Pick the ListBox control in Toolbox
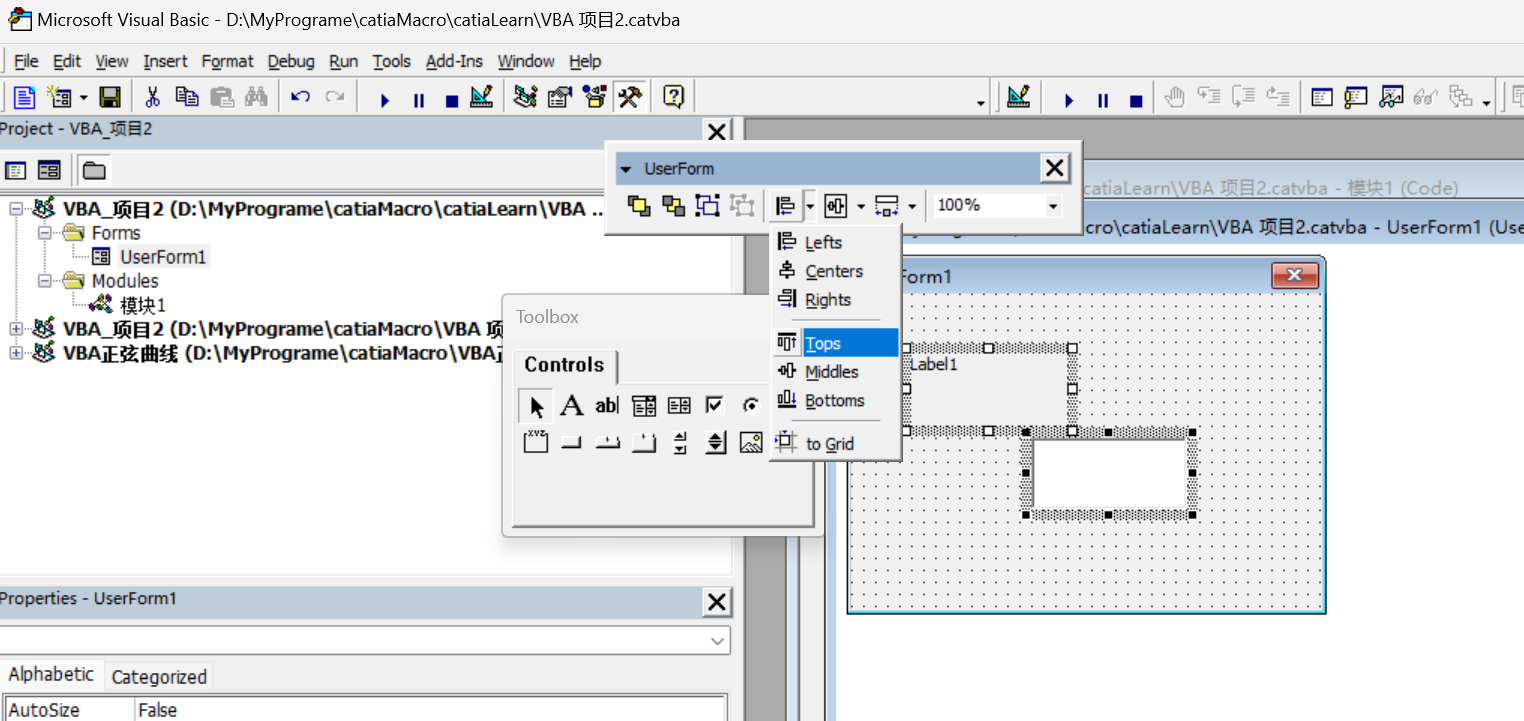 [x=679, y=406]
